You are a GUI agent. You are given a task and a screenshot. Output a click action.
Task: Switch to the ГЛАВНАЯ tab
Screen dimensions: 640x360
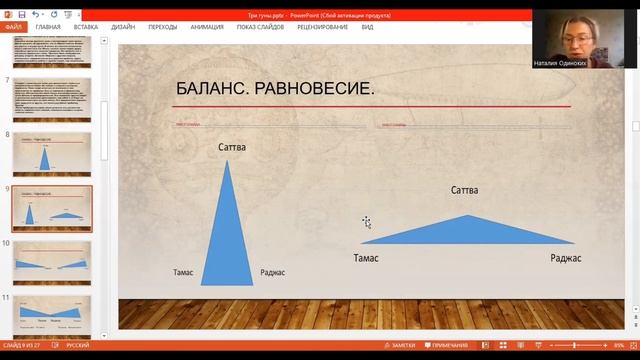click(48, 27)
